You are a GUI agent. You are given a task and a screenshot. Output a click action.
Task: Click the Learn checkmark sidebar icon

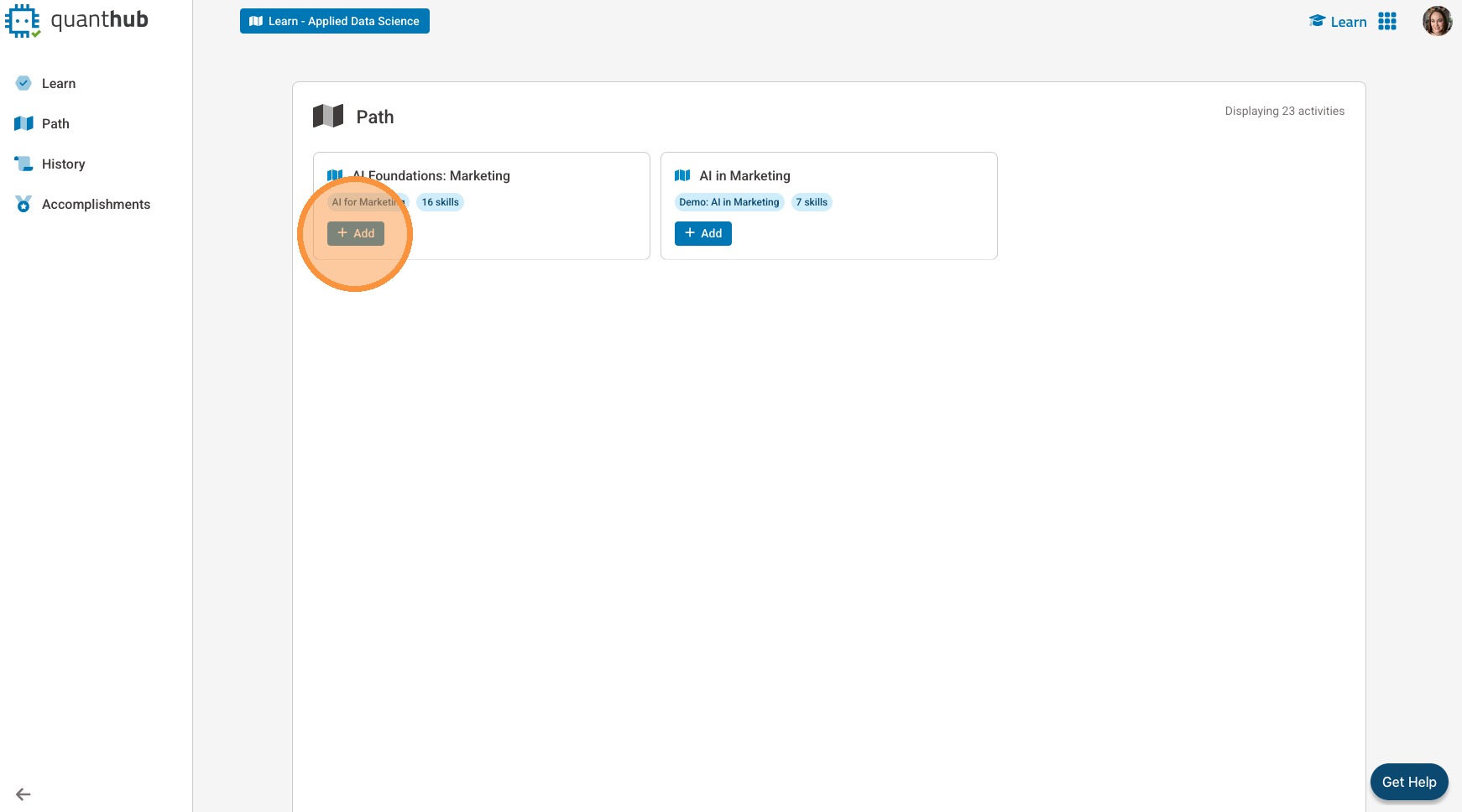[x=23, y=83]
